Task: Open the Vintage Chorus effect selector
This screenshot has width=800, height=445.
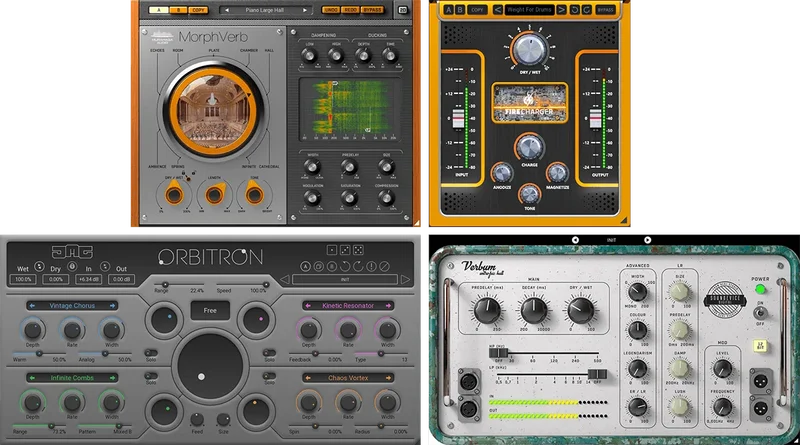Action: pos(72,306)
